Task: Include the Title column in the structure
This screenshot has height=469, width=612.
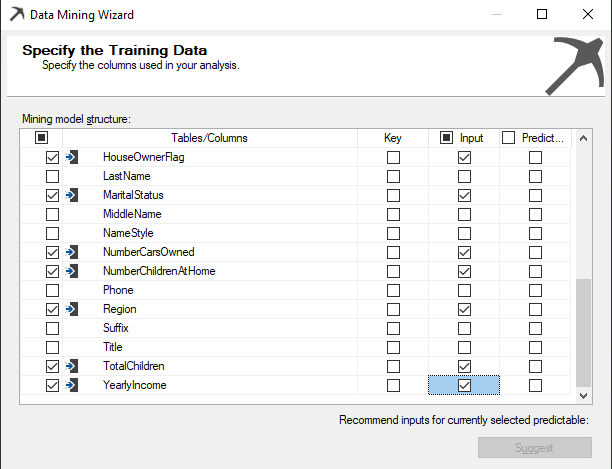Action: point(52,347)
